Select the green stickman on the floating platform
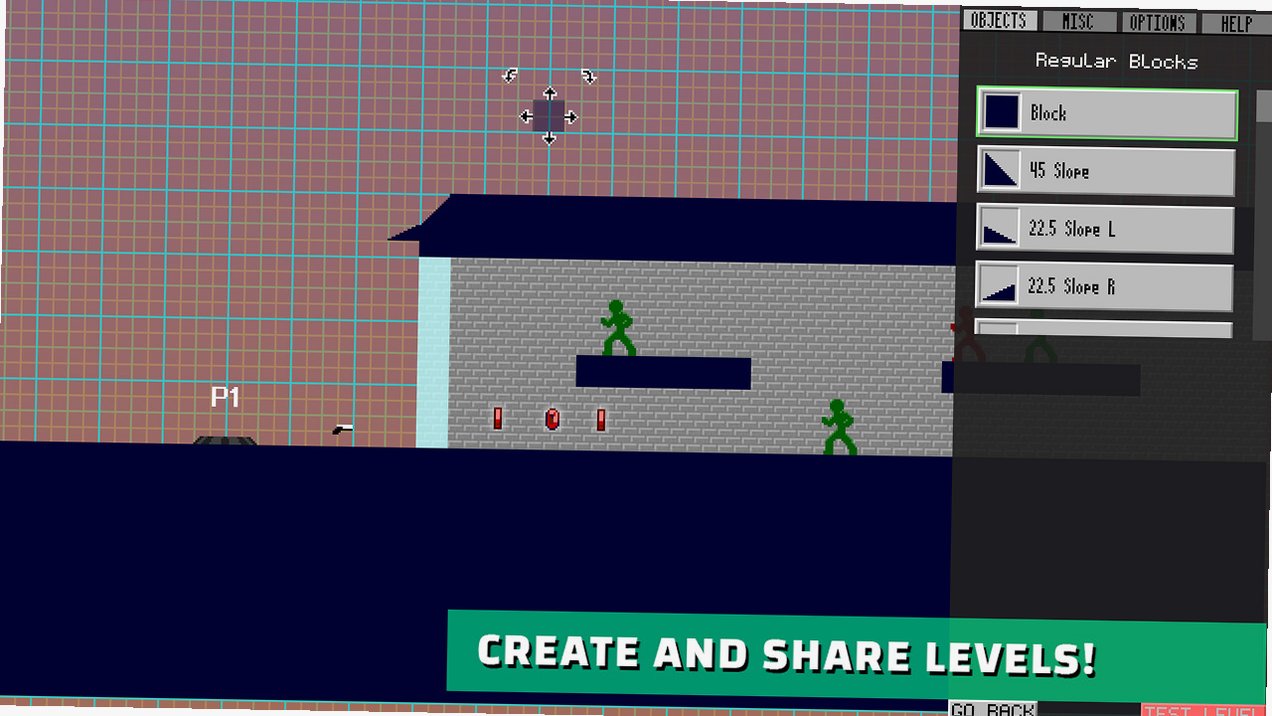This screenshot has width=1272, height=716. [x=618, y=328]
